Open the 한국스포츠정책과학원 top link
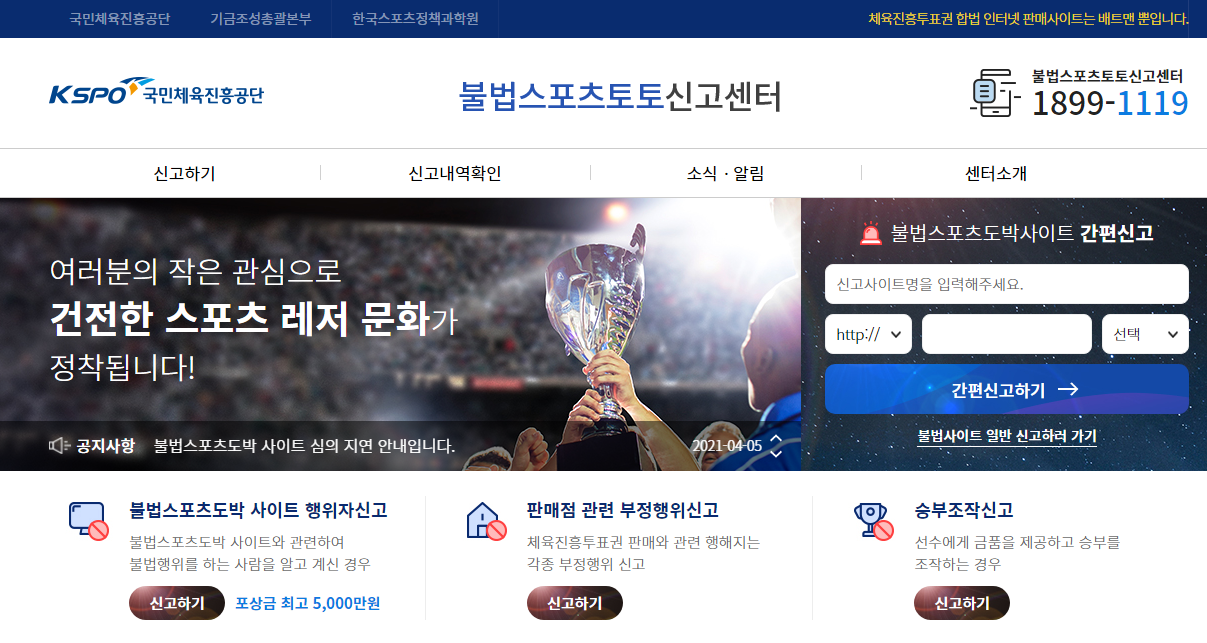The image size is (1207, 643). 415,19
